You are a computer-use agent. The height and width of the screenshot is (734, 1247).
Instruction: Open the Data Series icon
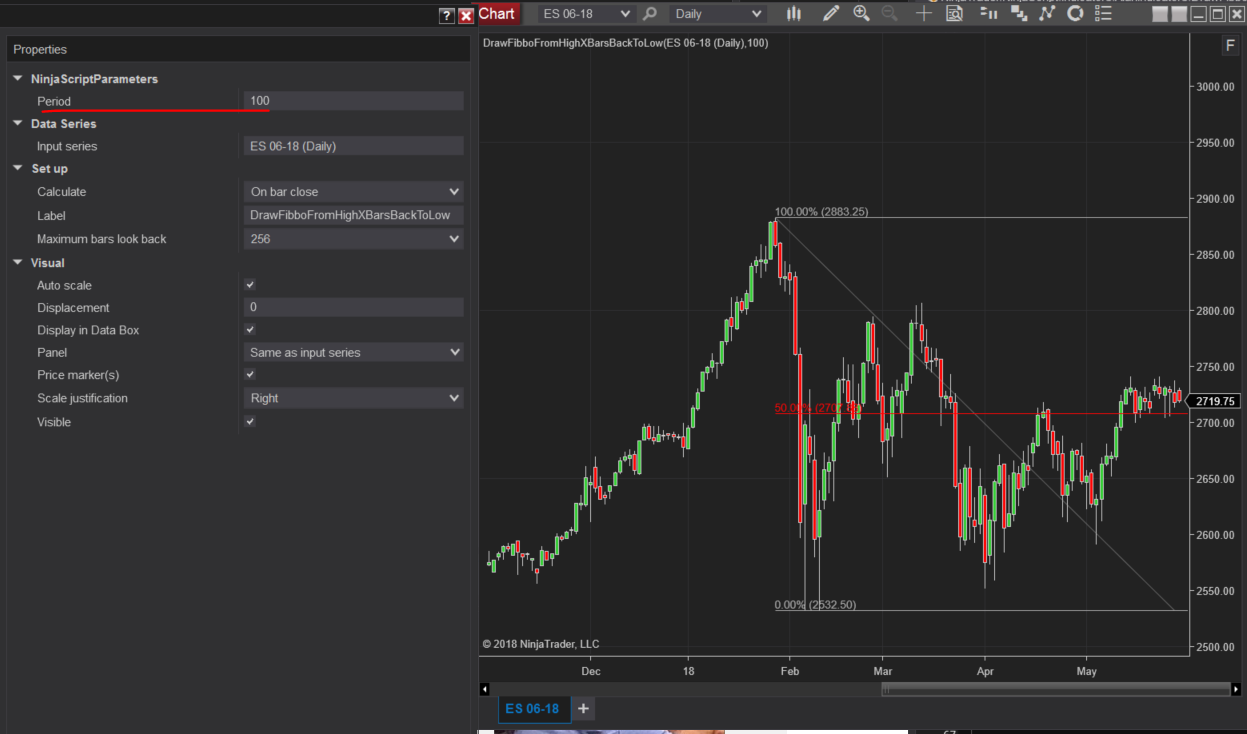pyautogui.click(x=1019, y=14)
